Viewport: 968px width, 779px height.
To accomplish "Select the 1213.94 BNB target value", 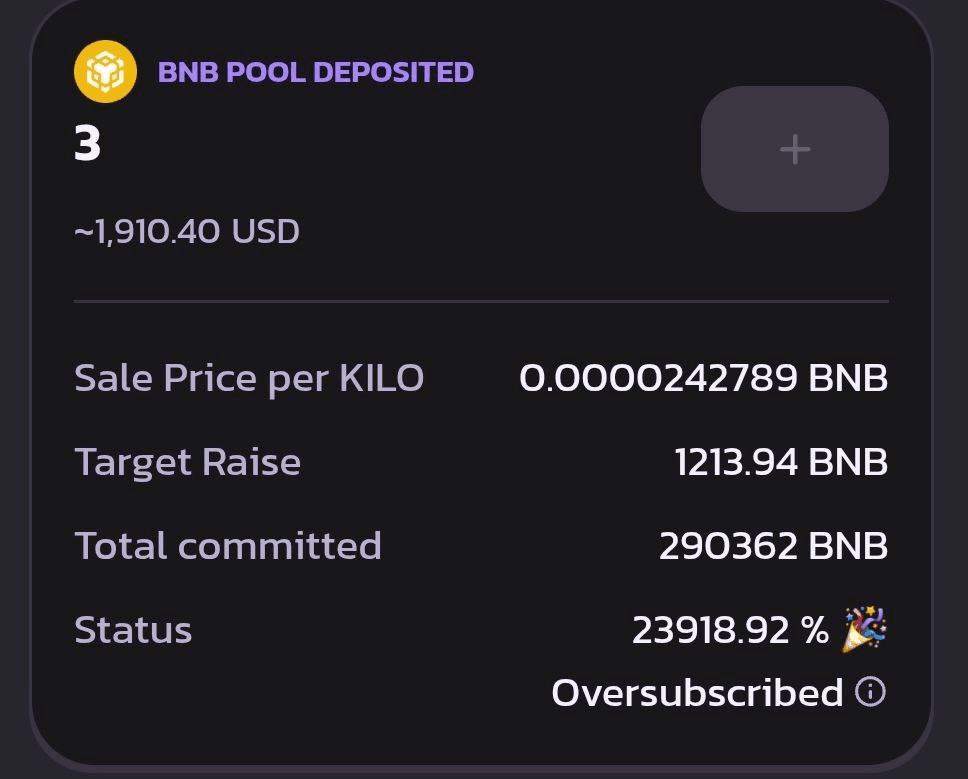I will [x=781, y=462].
